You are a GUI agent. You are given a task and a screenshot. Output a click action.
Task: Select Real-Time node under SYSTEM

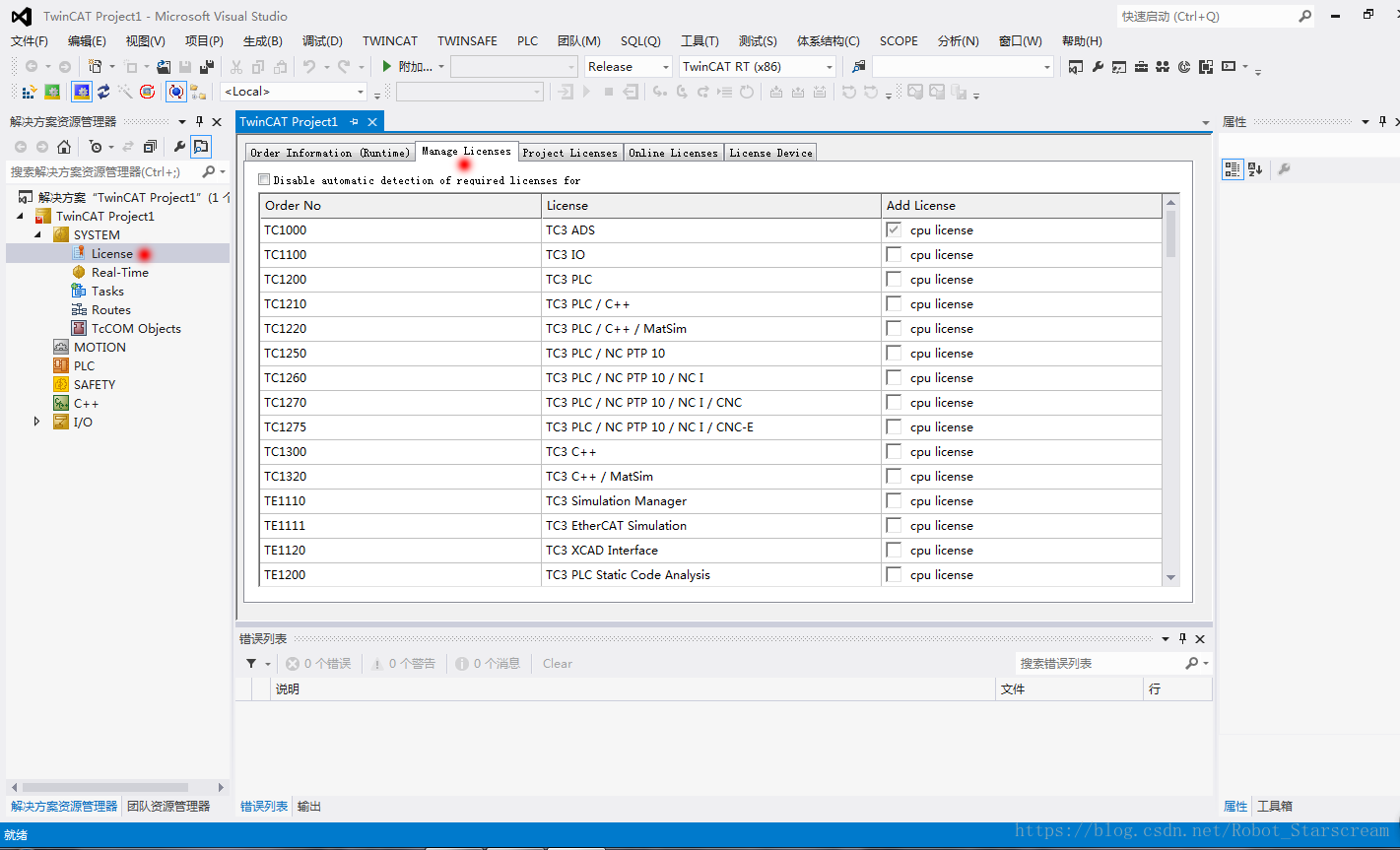point(120,272)
